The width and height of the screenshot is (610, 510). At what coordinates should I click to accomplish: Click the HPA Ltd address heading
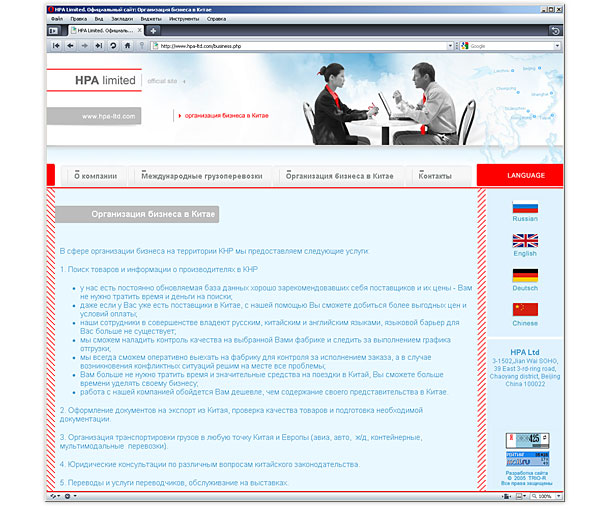[x=525, y=352]
